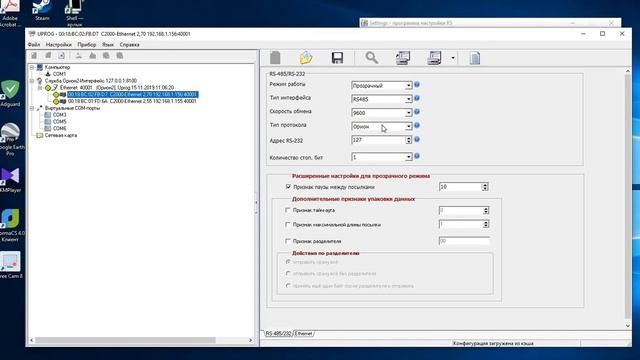Image resolution: width=640 pixels, height=360 pixels.
Task: Select the Ethernet 40001 tree node
Action: [x=117, y=88]
